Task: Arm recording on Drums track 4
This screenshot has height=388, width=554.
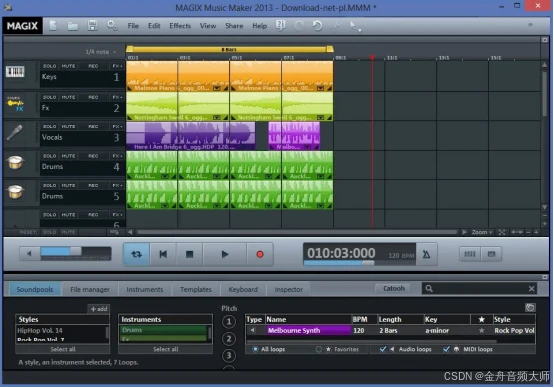Action: tap(93, 156)
